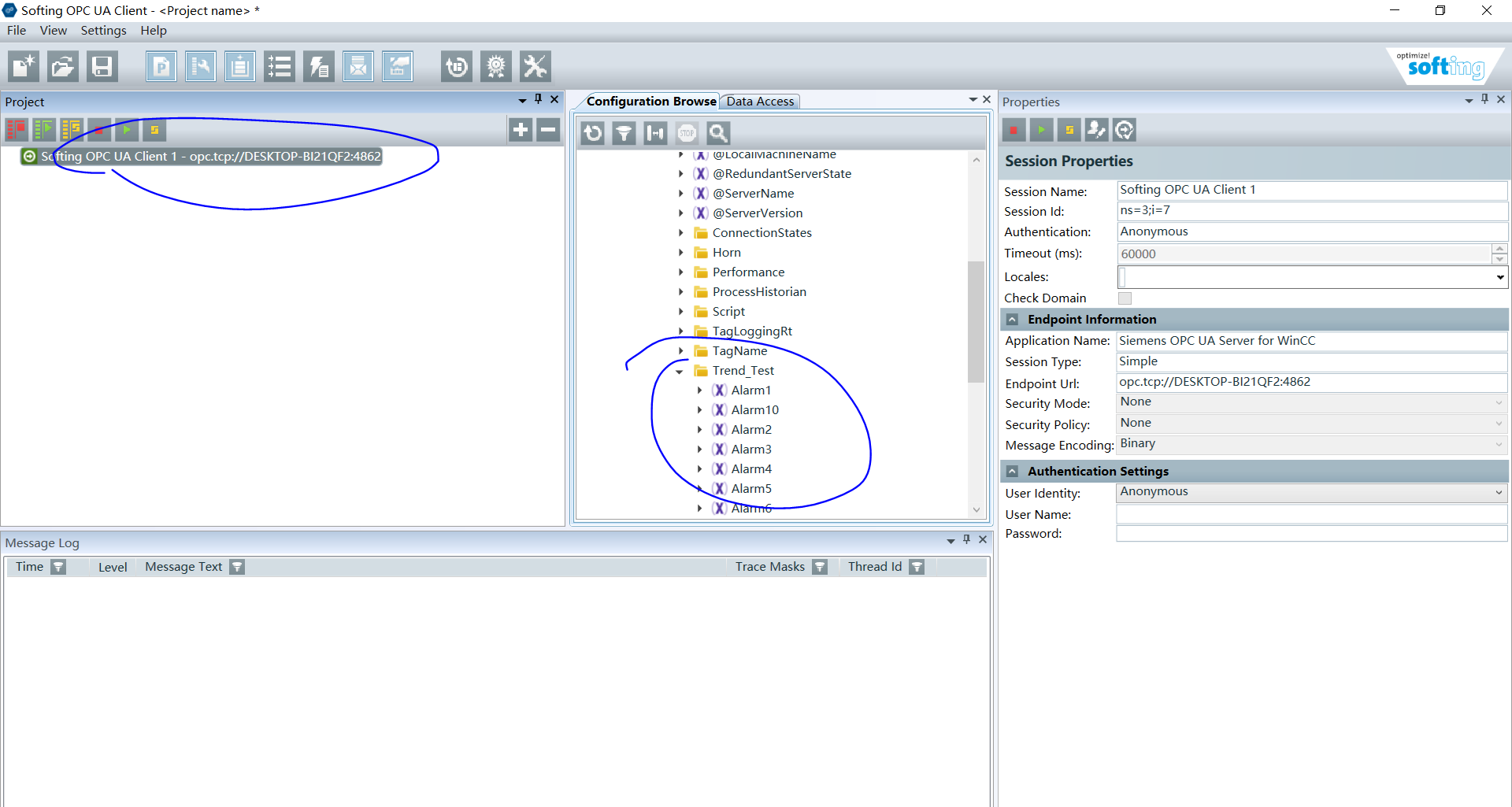Select the Alarm10 tree node
The image size is (1512, 807).
pos(754,410)
